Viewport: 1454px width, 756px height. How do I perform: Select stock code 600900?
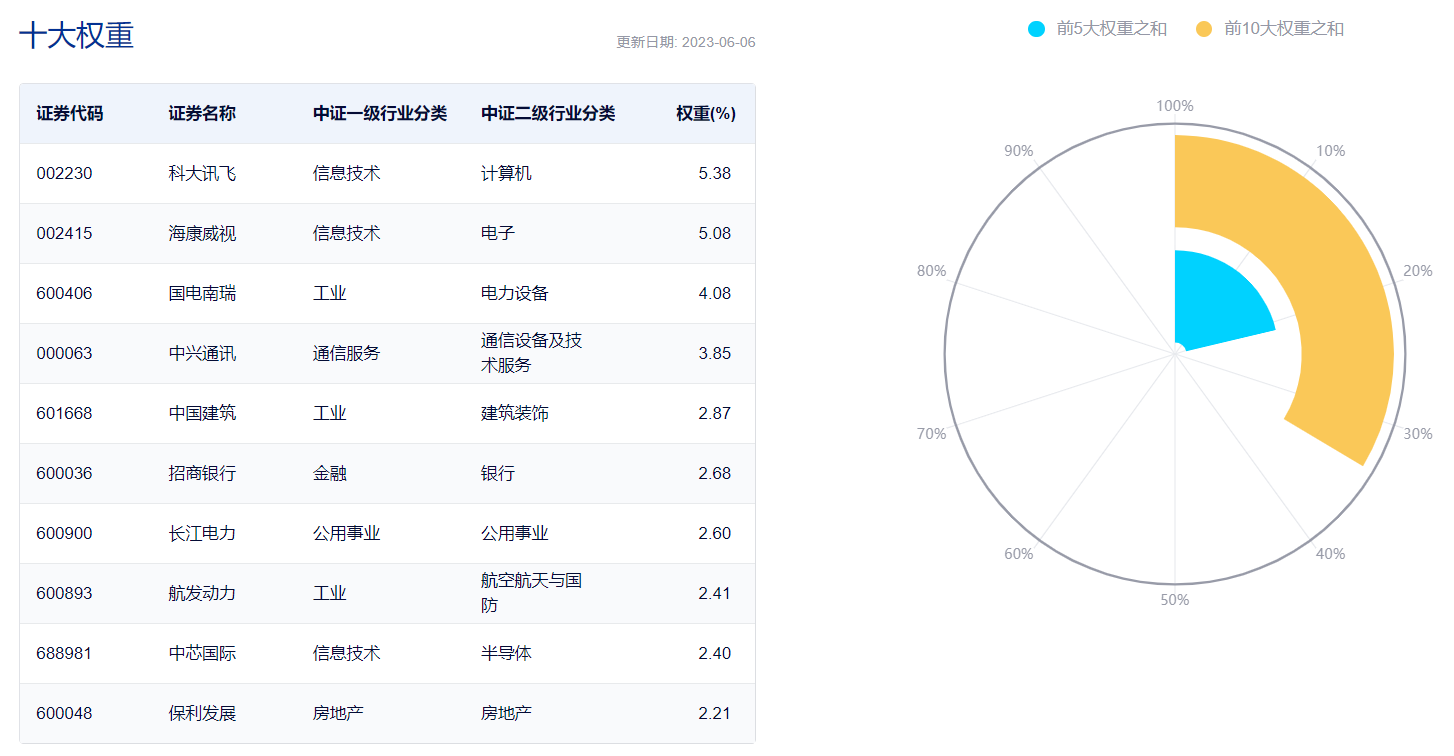(x=64, y=534)
